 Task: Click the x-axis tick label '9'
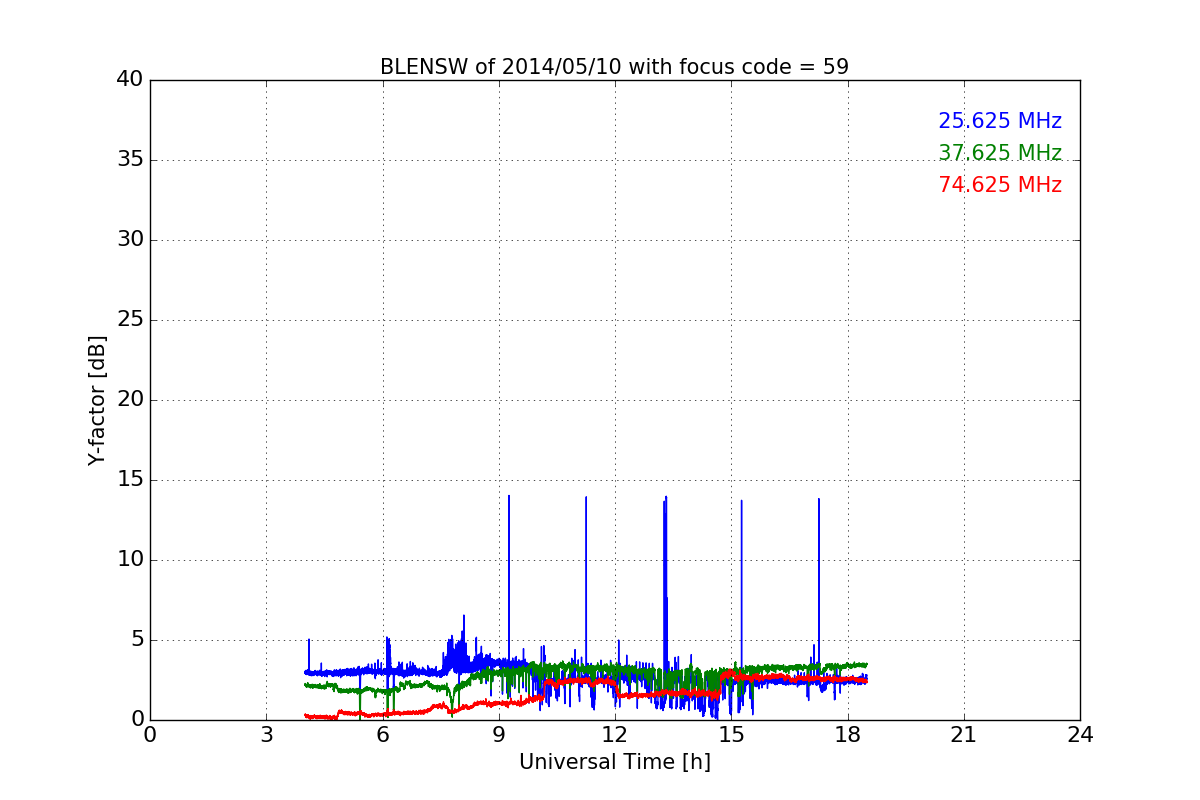point(499,735)
